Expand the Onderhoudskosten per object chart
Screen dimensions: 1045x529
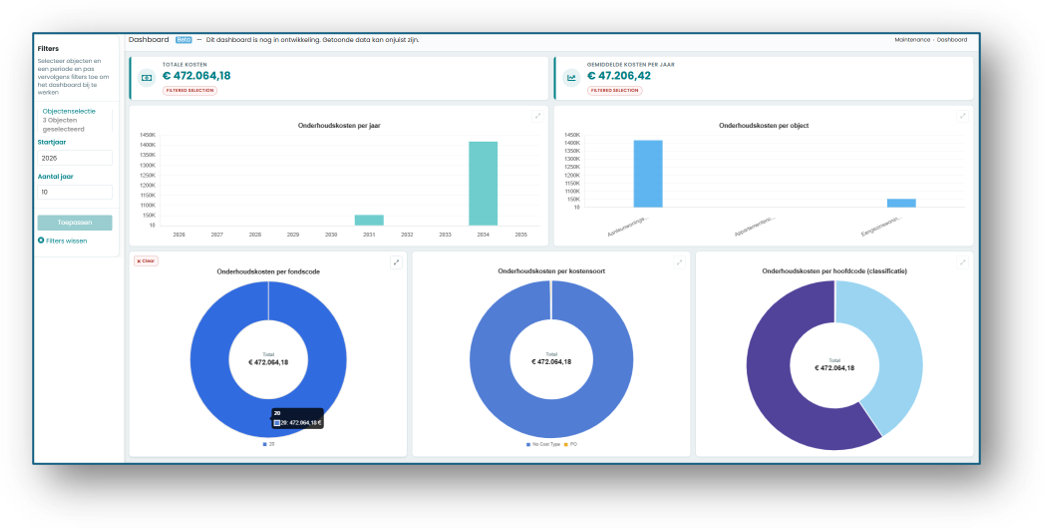[962, 116]
